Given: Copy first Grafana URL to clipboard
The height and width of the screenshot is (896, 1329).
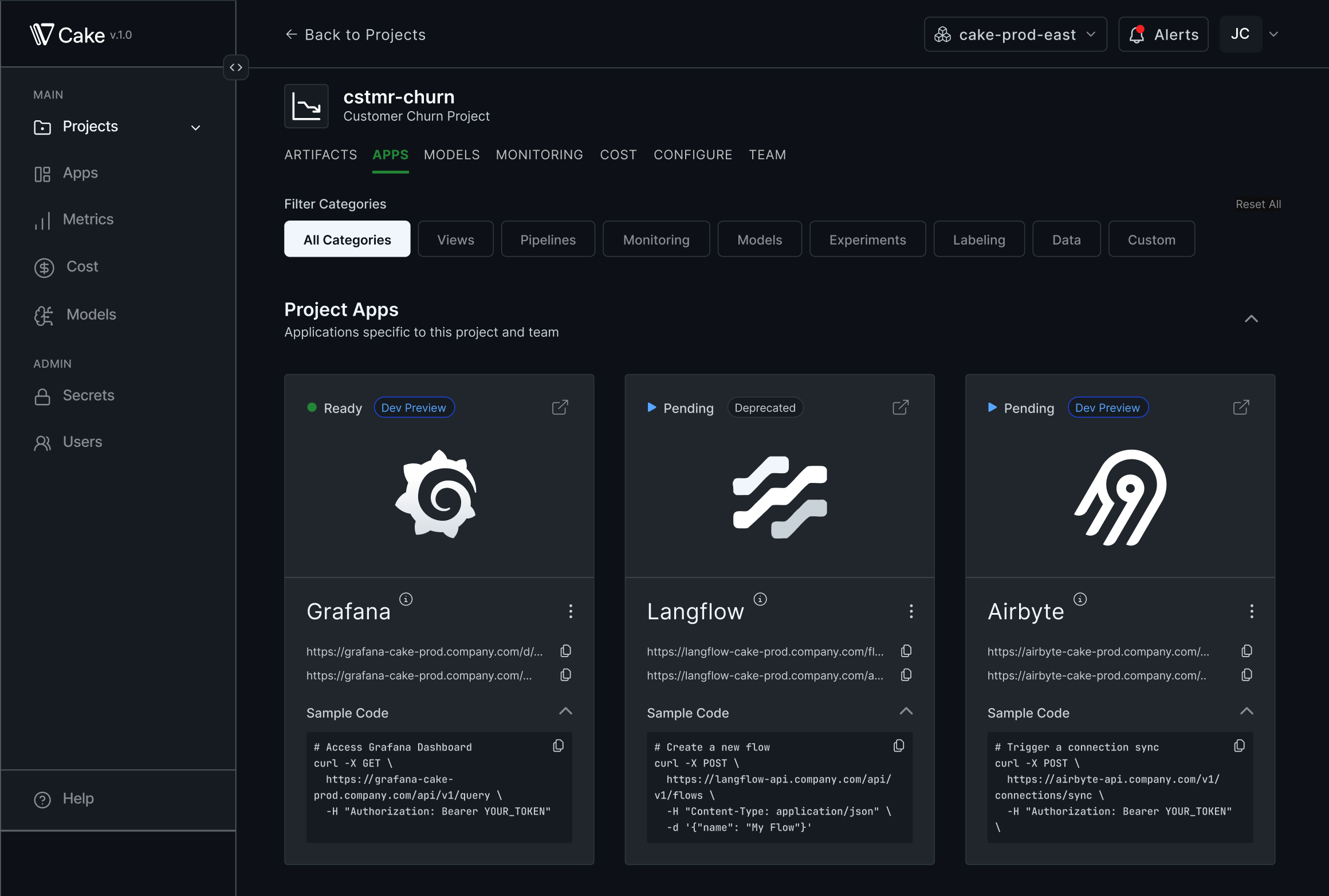Looking at the screenshot, I should pos(565,651).
